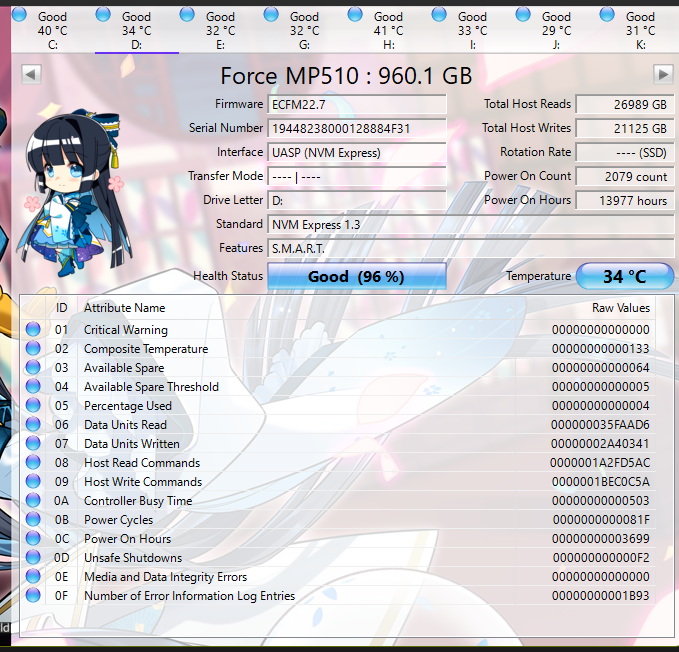Click status orb for Power On Hours attribute
Image resolution: width=679 pixels, height=652 pixels.
[33, 539]
